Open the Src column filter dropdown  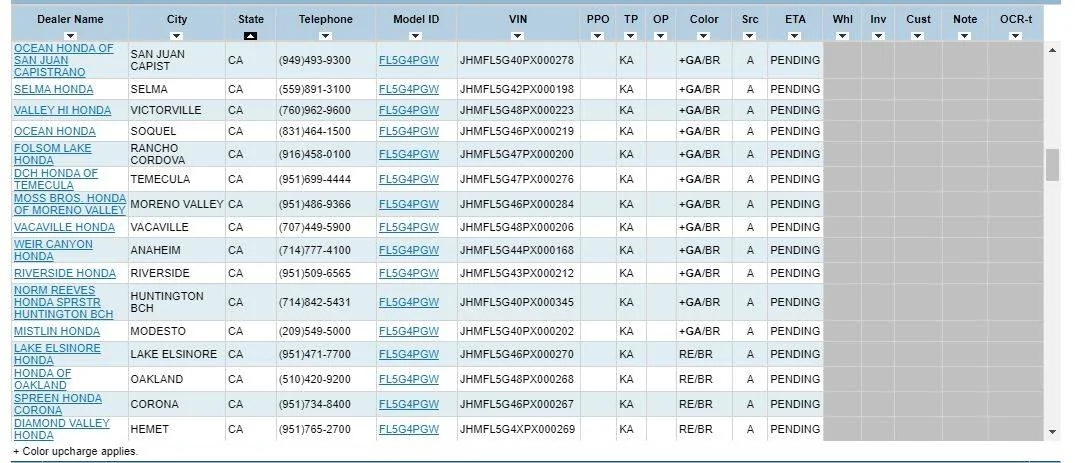(749, 36)
